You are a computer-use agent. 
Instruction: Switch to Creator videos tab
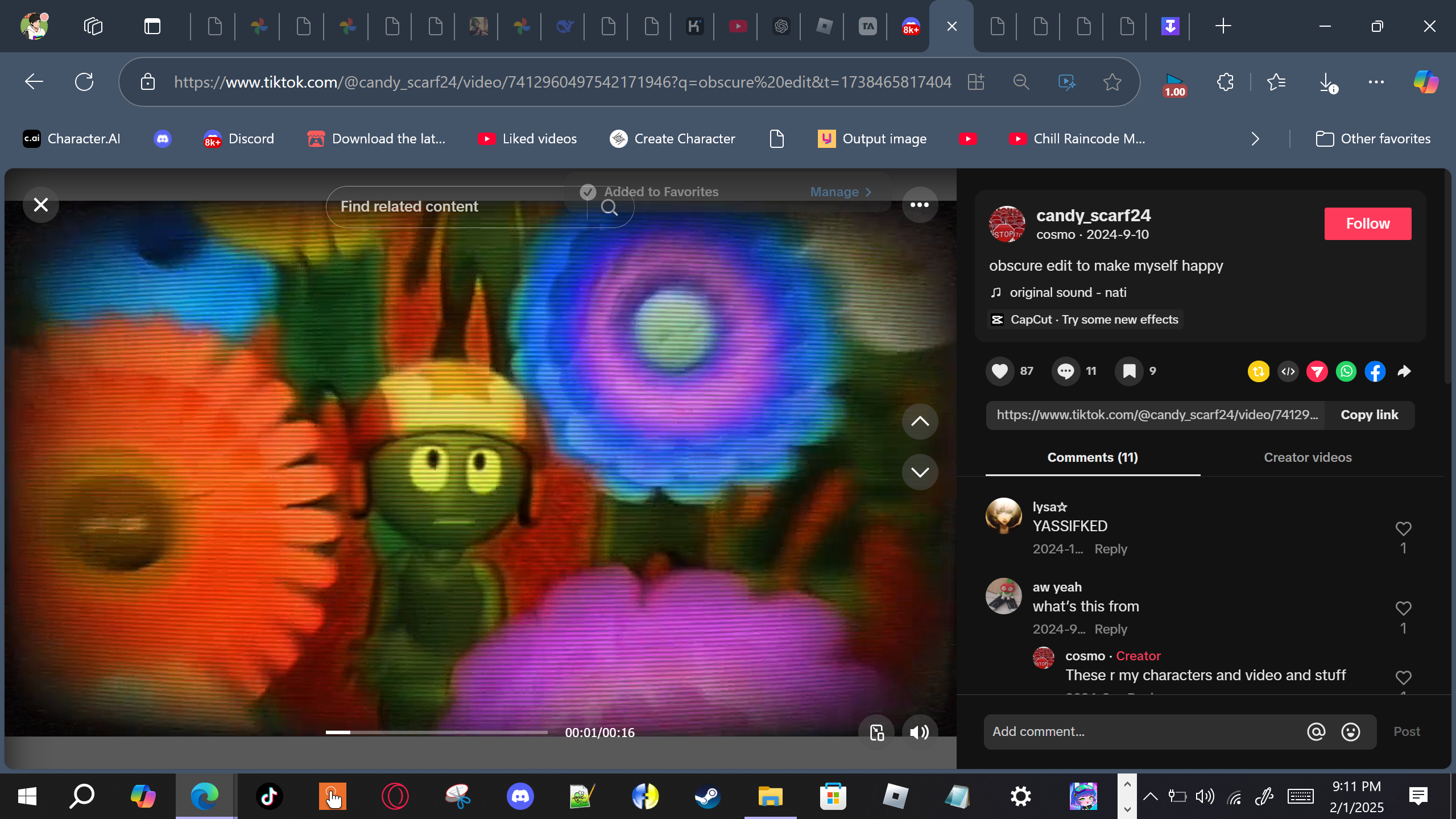[x=1307, y=457]
